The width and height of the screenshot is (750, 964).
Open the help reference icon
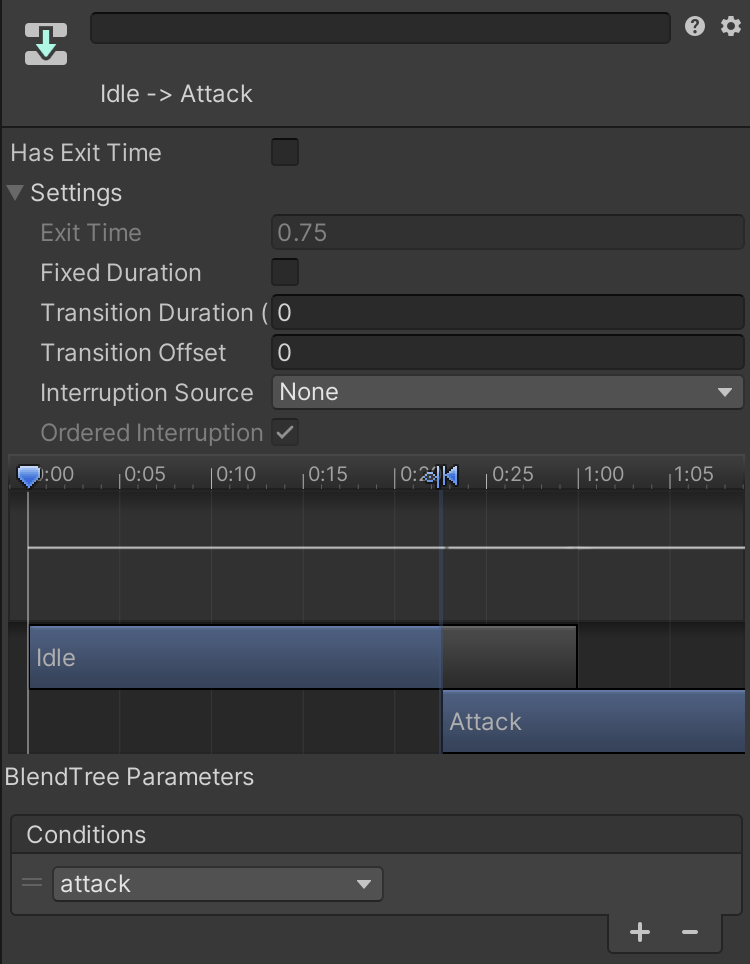[695, 27]
